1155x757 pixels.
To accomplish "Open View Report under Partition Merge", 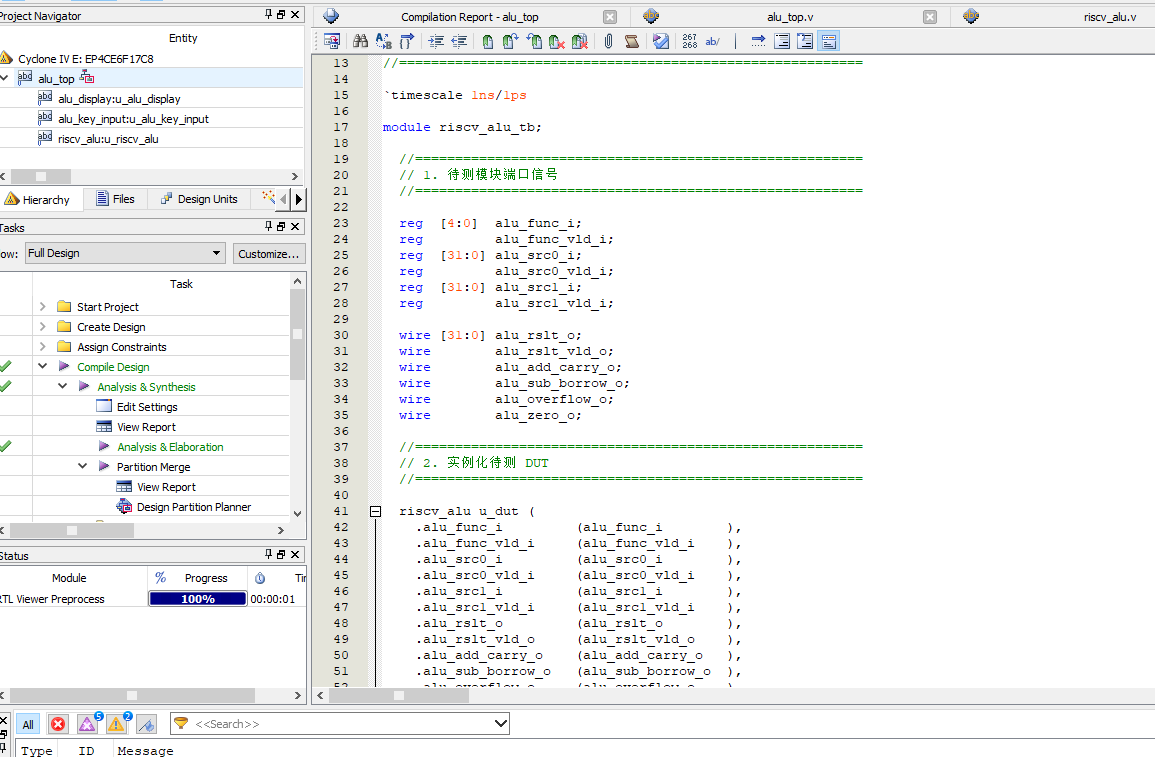I will pos(166,487).
